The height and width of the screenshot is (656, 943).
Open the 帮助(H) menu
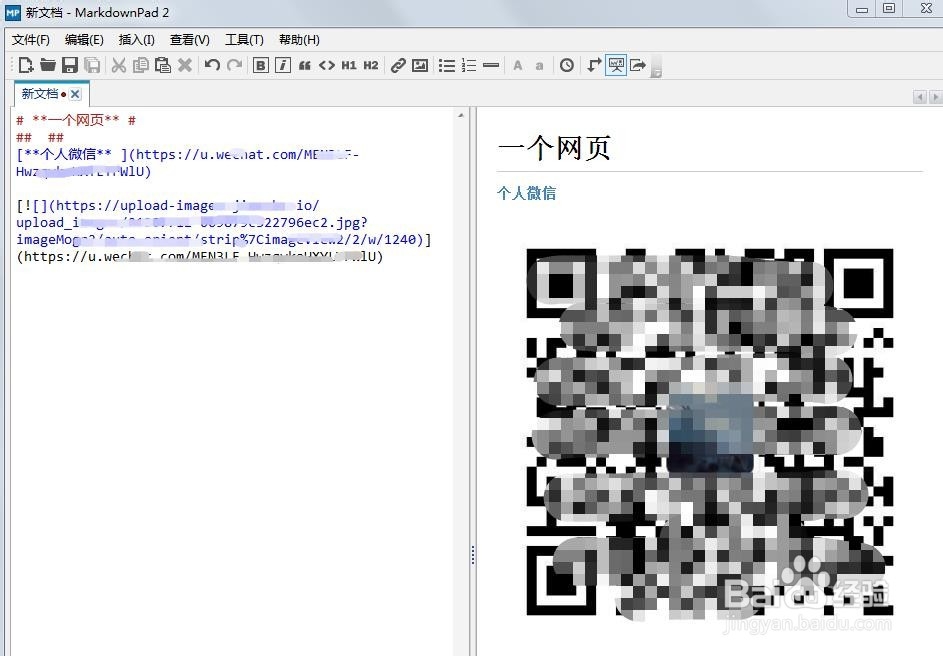299,40
